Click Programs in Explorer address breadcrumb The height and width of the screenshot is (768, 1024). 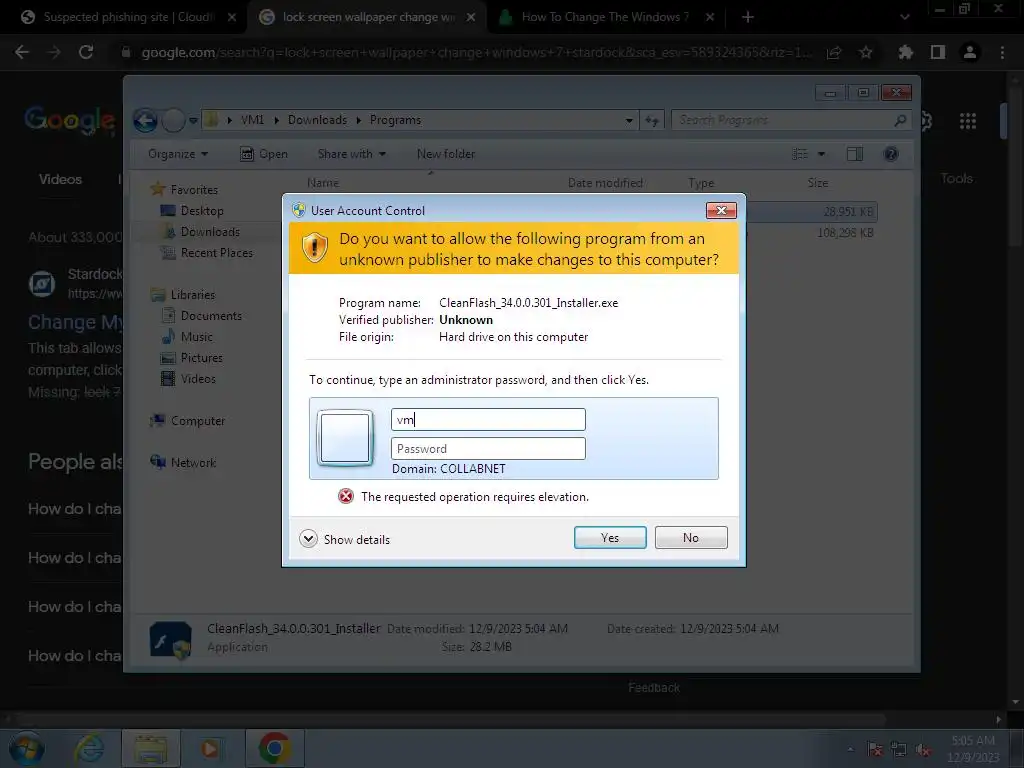click(395, 120)
